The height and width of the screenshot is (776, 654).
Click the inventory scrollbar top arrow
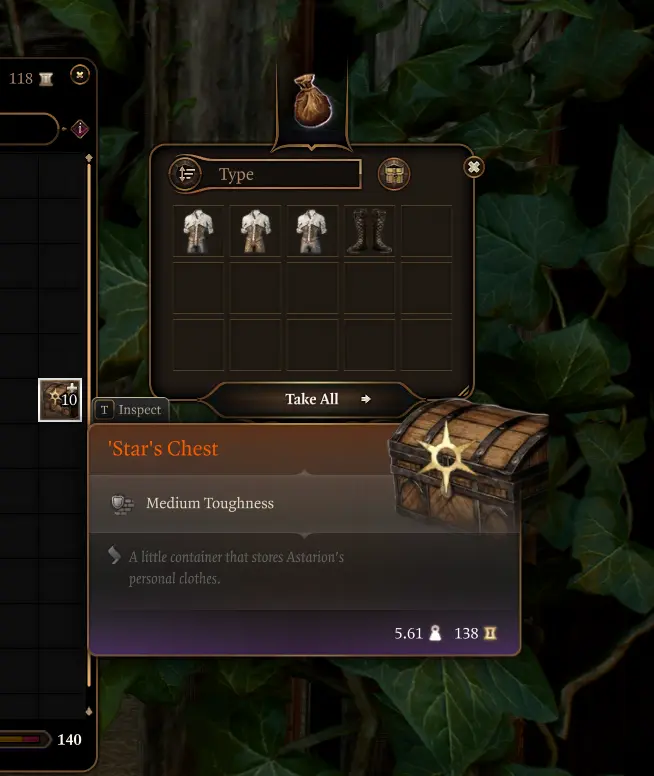tap(89, 157)
